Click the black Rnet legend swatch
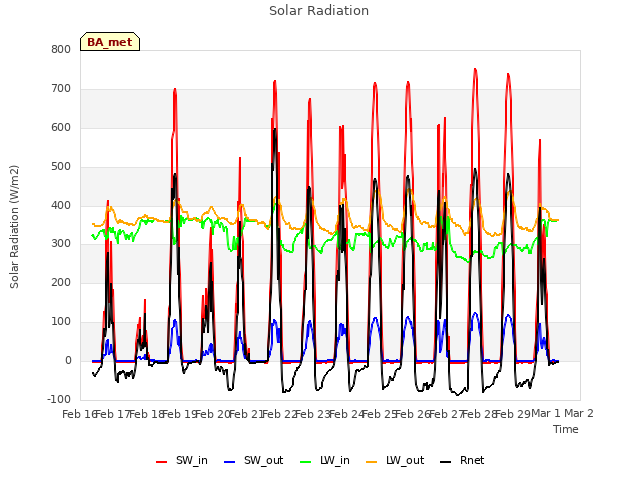This screenshot has height=480, width=640. [446, 462]
